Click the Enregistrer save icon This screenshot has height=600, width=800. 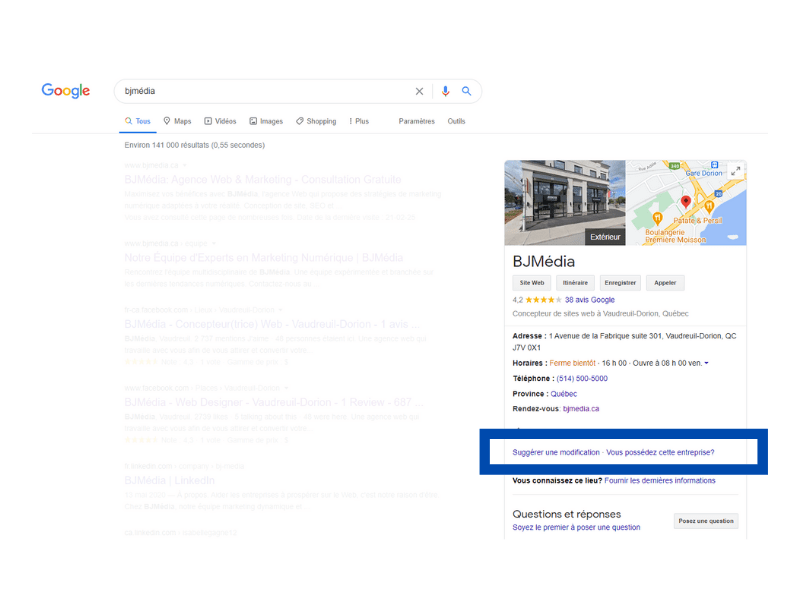pyautogui.click(x=620, y=283)
